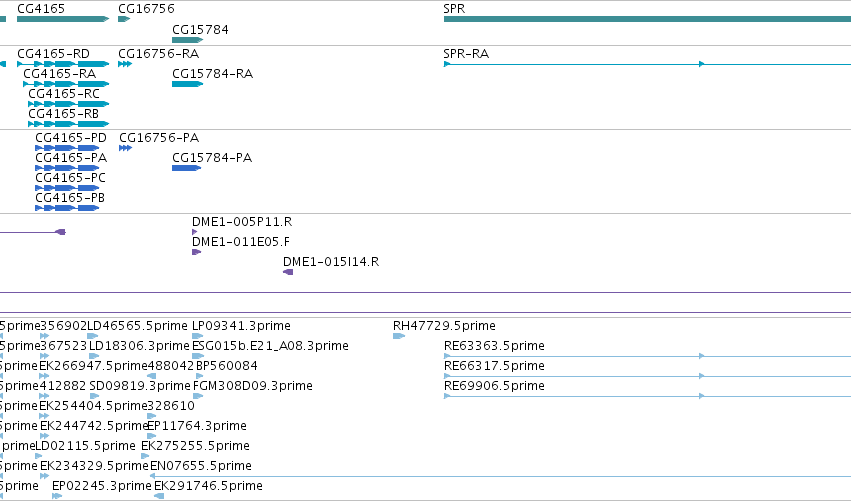Select the CG4165-RD transcript glyph
Screen dimensions: 851x501
(x=63, y=64)
